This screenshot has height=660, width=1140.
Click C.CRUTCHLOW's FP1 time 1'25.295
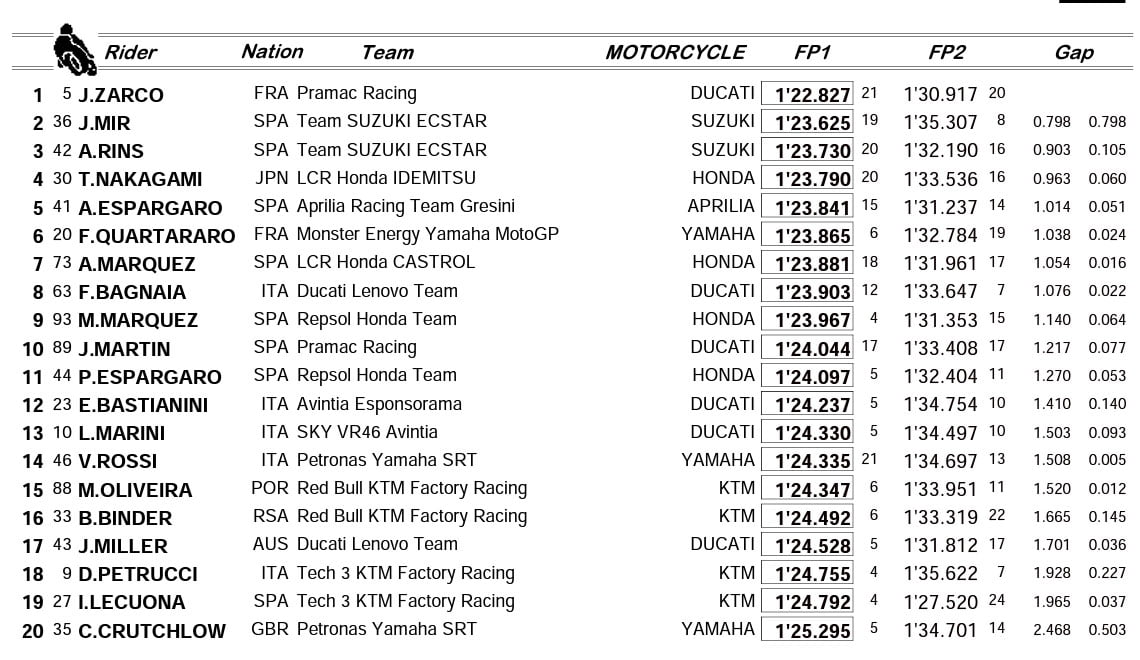click(x=807, y=631)
